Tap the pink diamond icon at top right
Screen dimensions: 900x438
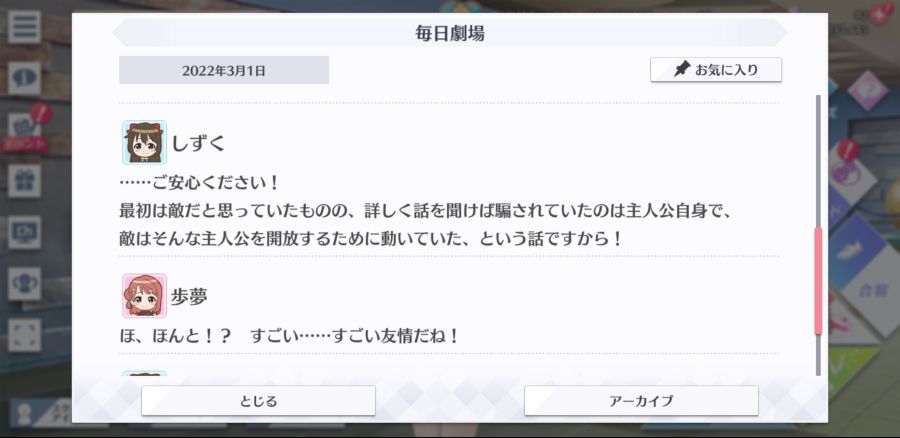[867, 91]
